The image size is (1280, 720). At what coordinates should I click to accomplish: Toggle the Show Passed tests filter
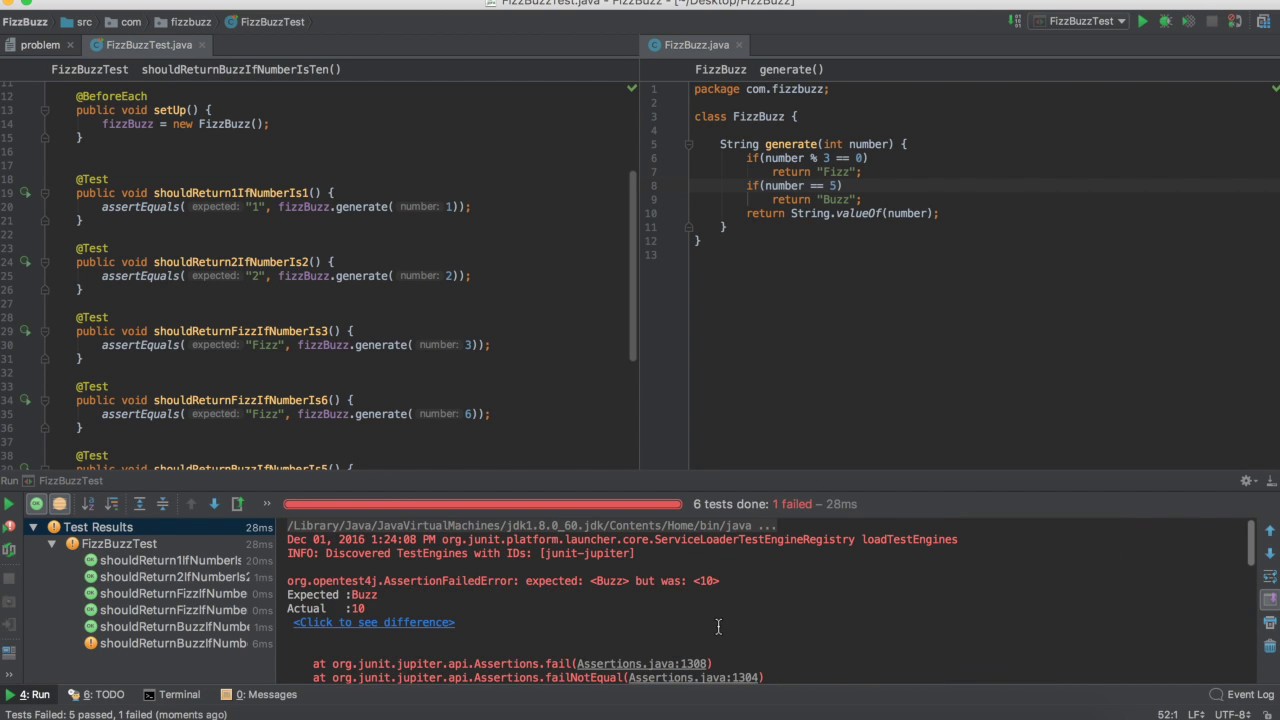click(x=36, y=504)
